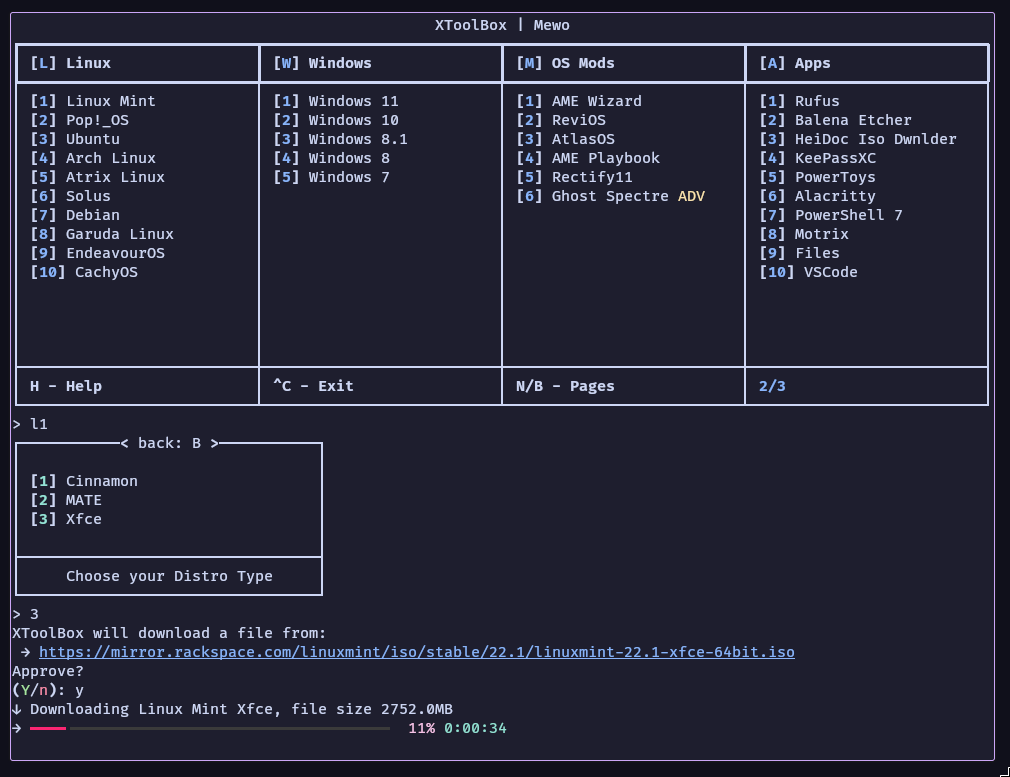Click the CachyOS entry
The image size is (1010, 777).
(84, 273)
